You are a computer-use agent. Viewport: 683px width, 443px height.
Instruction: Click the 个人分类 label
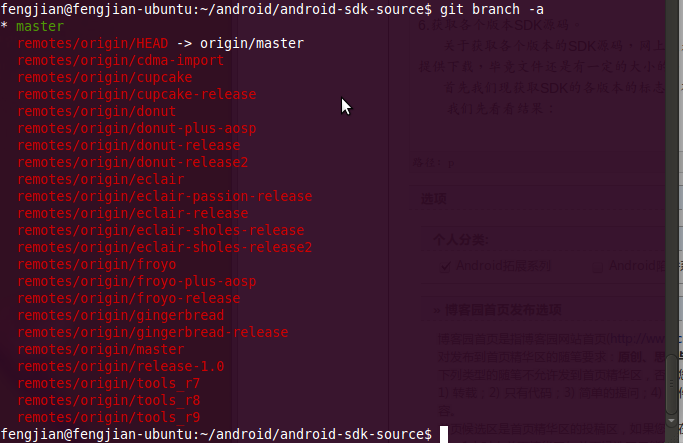coord(457,240)
